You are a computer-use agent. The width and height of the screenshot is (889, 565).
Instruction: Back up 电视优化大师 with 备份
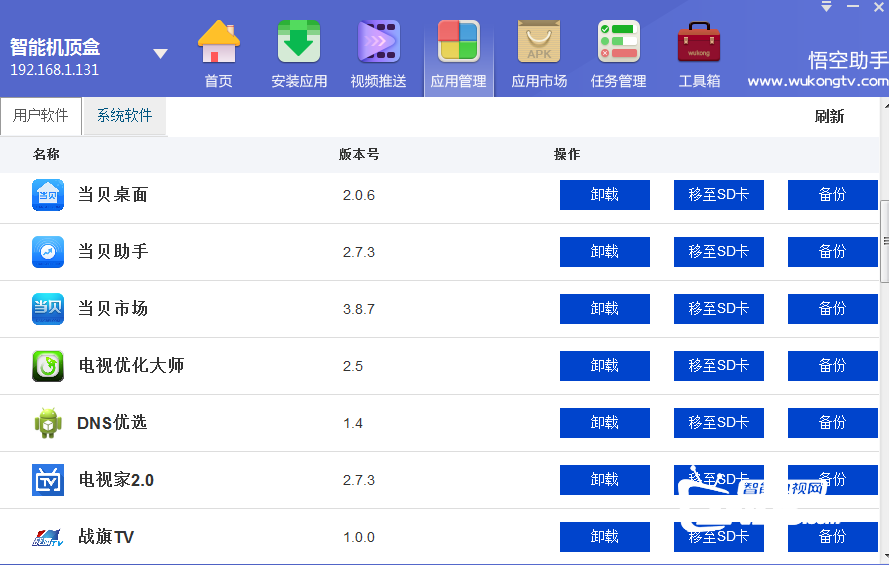coord(832,366)
